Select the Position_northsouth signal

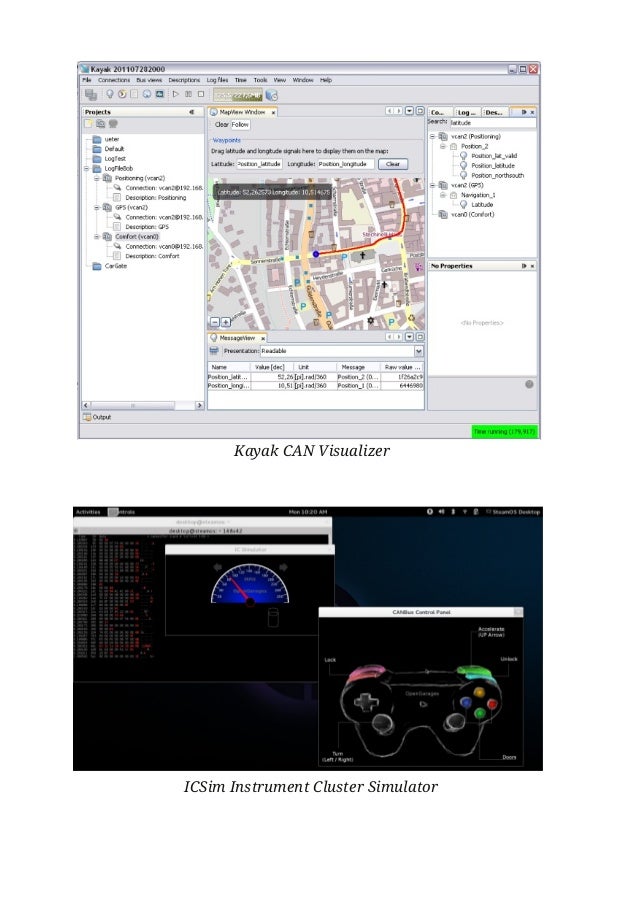[497, 175]
